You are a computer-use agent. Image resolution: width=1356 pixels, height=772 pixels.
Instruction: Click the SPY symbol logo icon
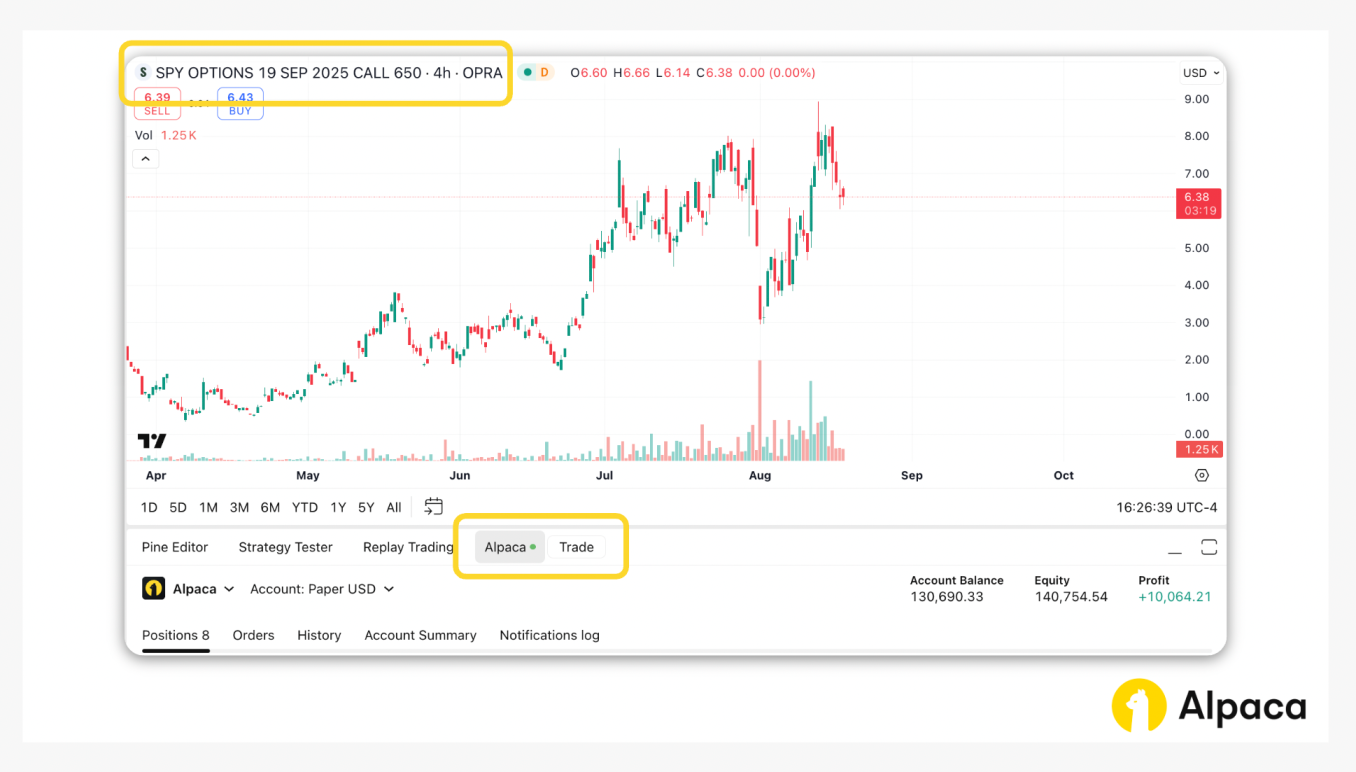point(143,73)
